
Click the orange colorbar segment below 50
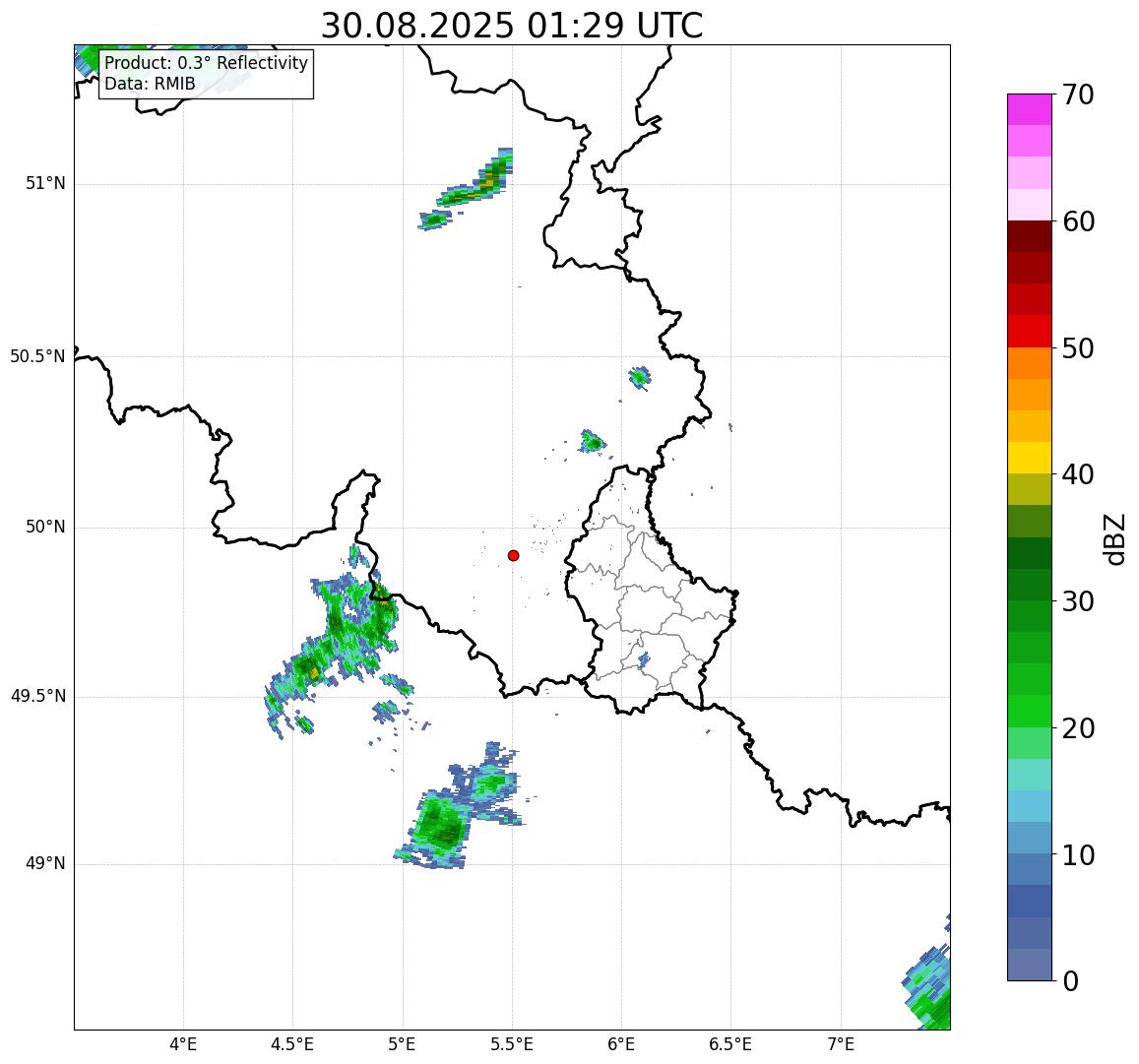click(1030, 363)
